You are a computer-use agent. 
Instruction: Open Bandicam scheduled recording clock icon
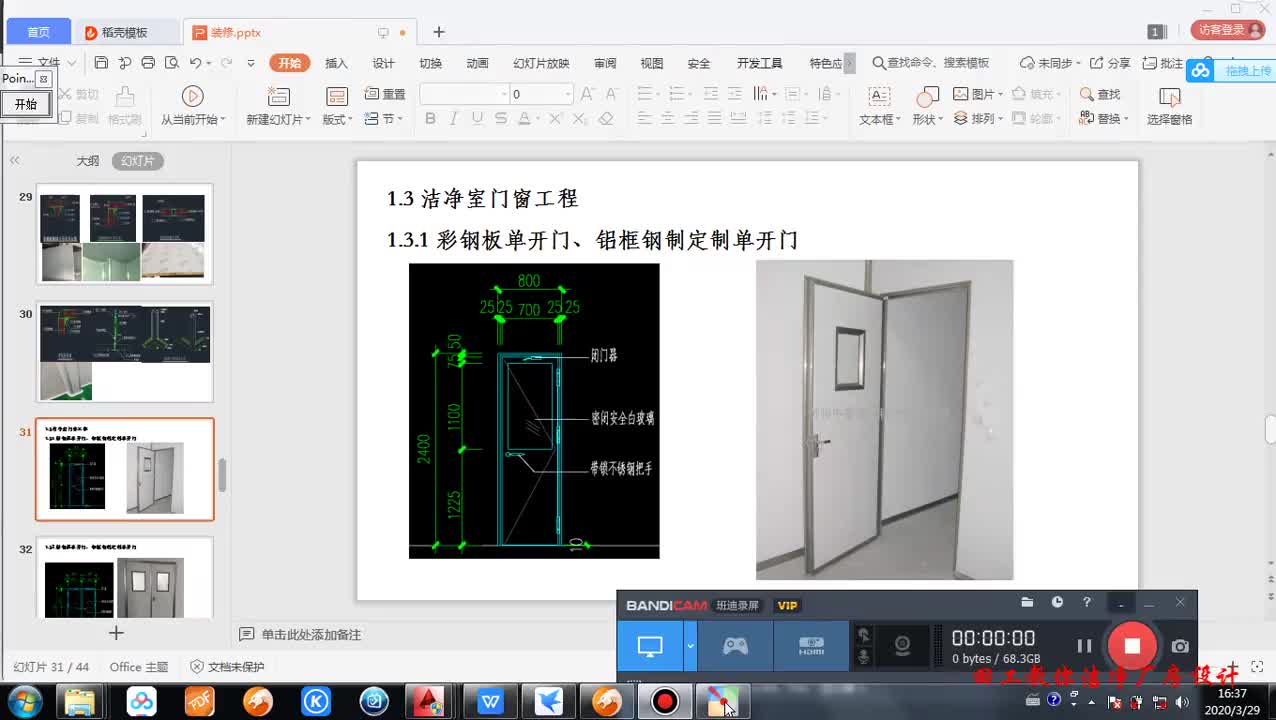pyautogui.click(x=1057, y=602)
